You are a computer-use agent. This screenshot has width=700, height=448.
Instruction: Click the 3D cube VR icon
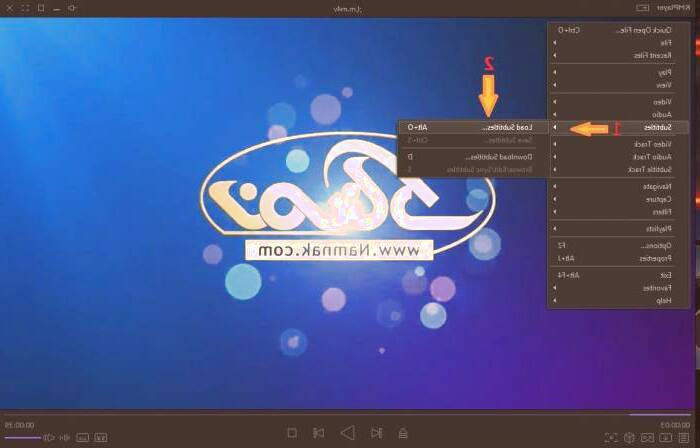629,437
